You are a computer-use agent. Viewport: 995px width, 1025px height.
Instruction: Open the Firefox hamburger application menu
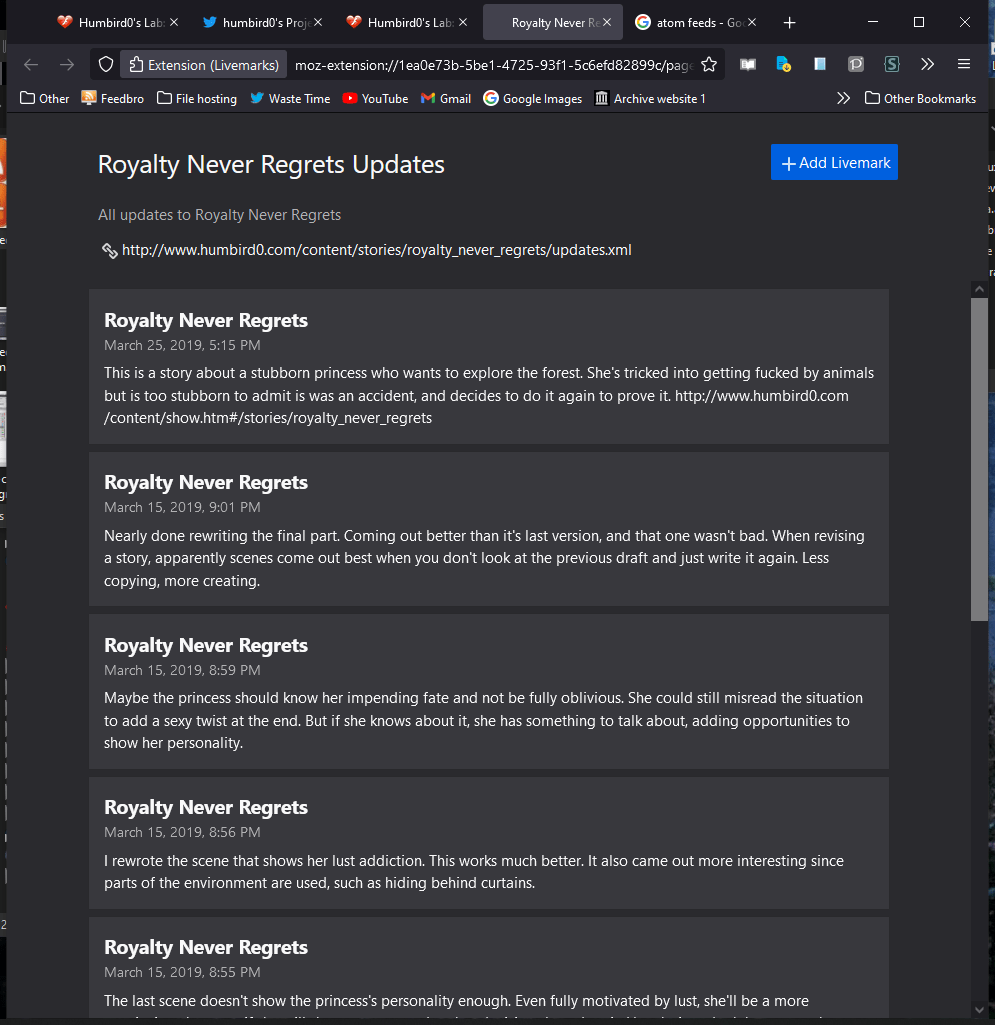[x=964, y=64]
